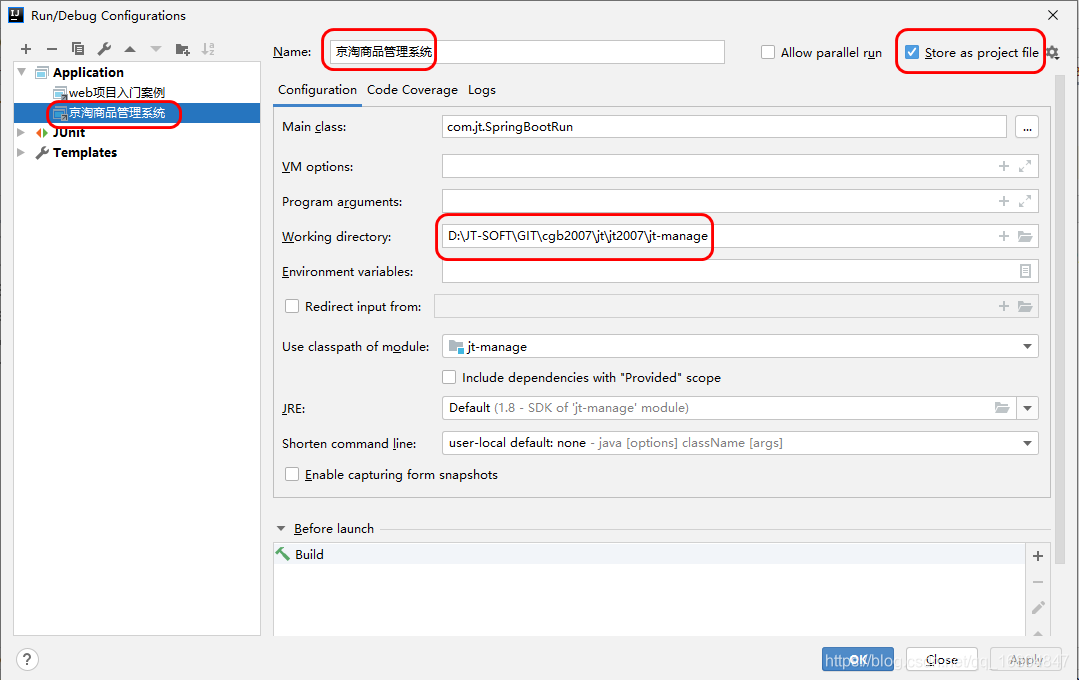Click the Apply button

[1025, 659]
